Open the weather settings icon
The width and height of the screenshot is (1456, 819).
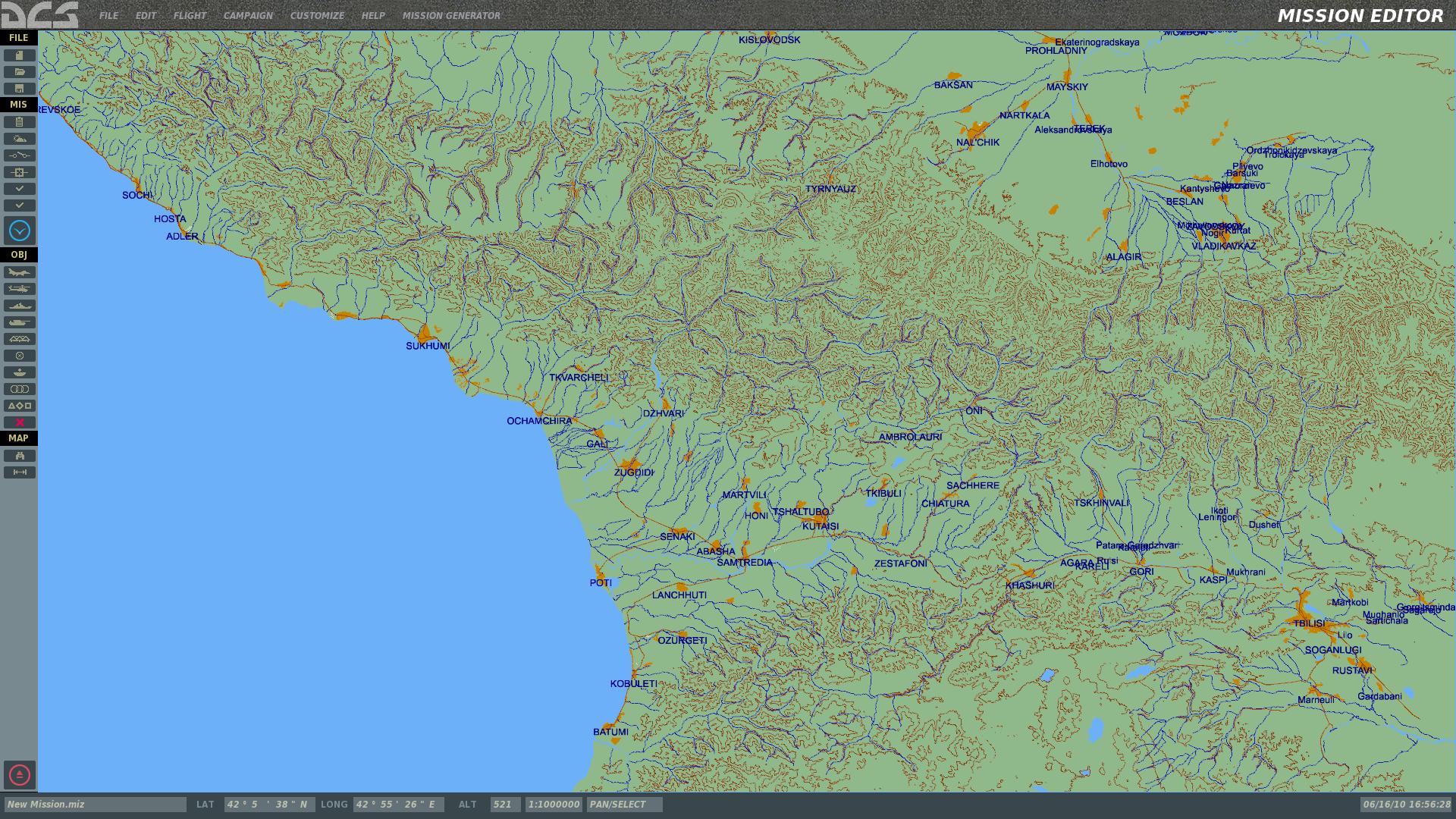point(20,139)
